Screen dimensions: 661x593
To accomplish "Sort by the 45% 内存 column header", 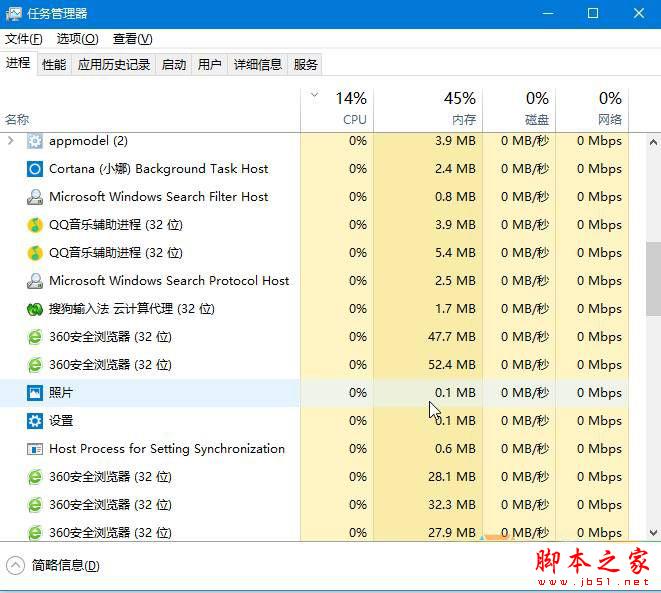I will [428, 110].
